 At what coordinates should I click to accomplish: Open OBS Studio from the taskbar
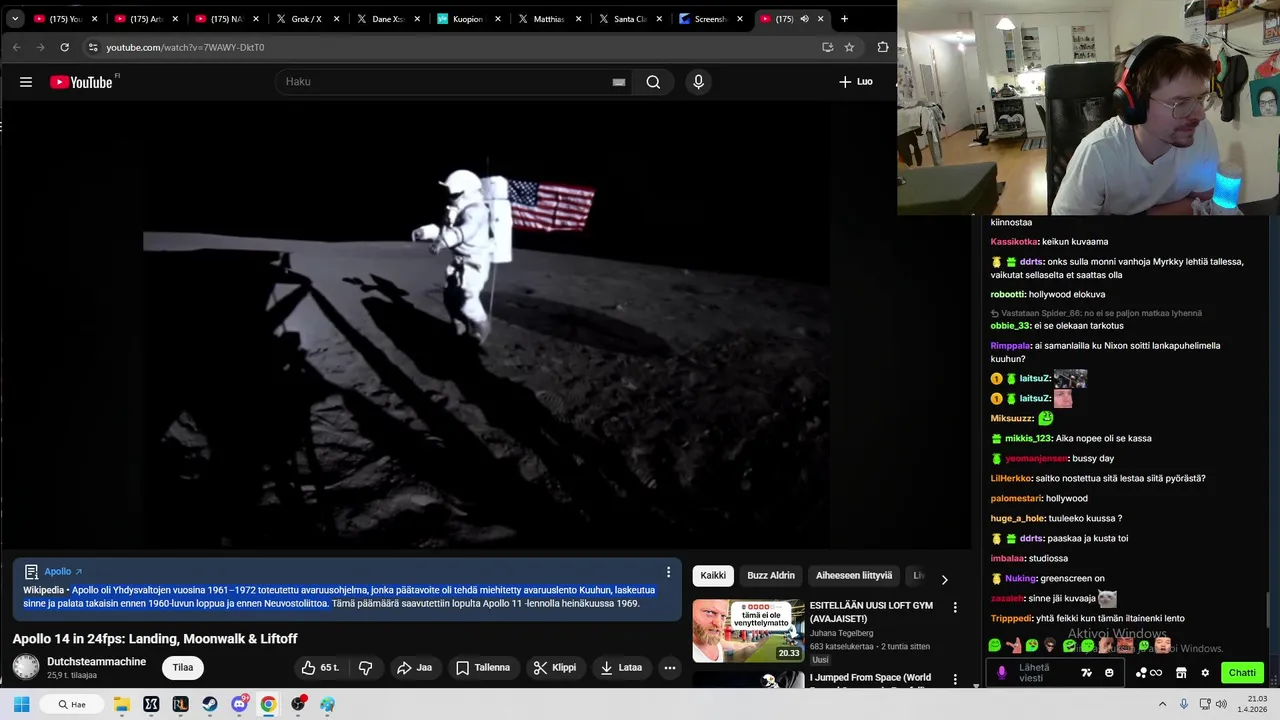pos(298,704)
